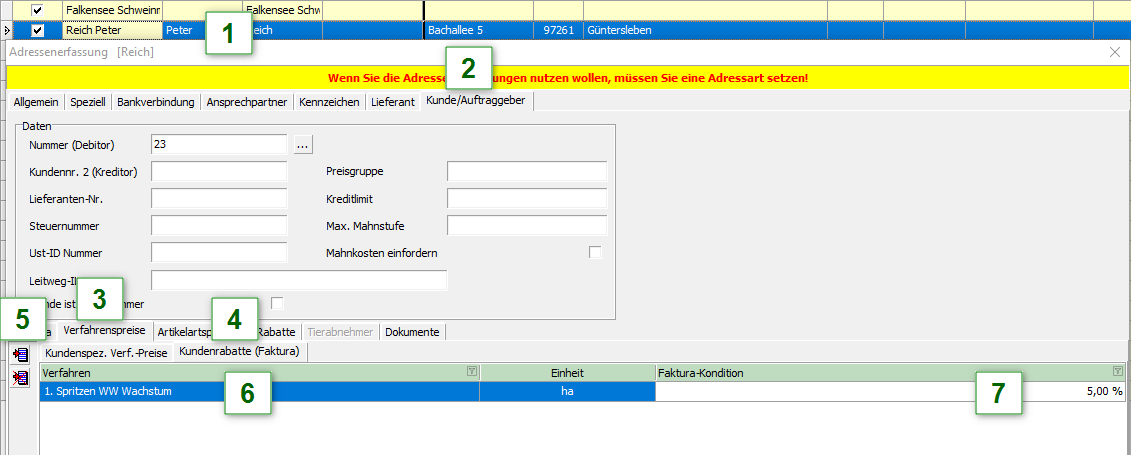Select the 1. Spritzen WW Wachstum row
Image resolution: width=1131 pixels, height=455 pixels.
(x=258, y=392)
